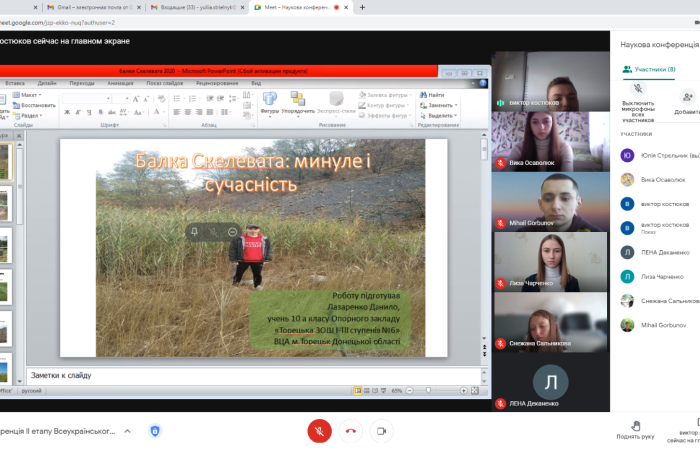The image size is (700, 450).
Task: Click the Raise hand icon
Action: [x=635, y=425]
